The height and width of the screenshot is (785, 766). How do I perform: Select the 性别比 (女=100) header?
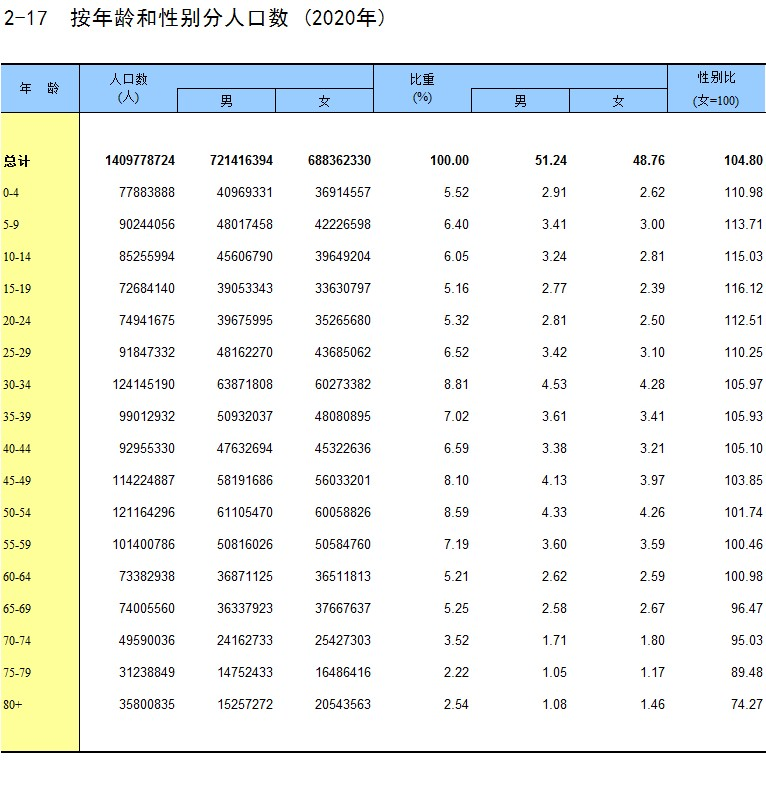716,89
